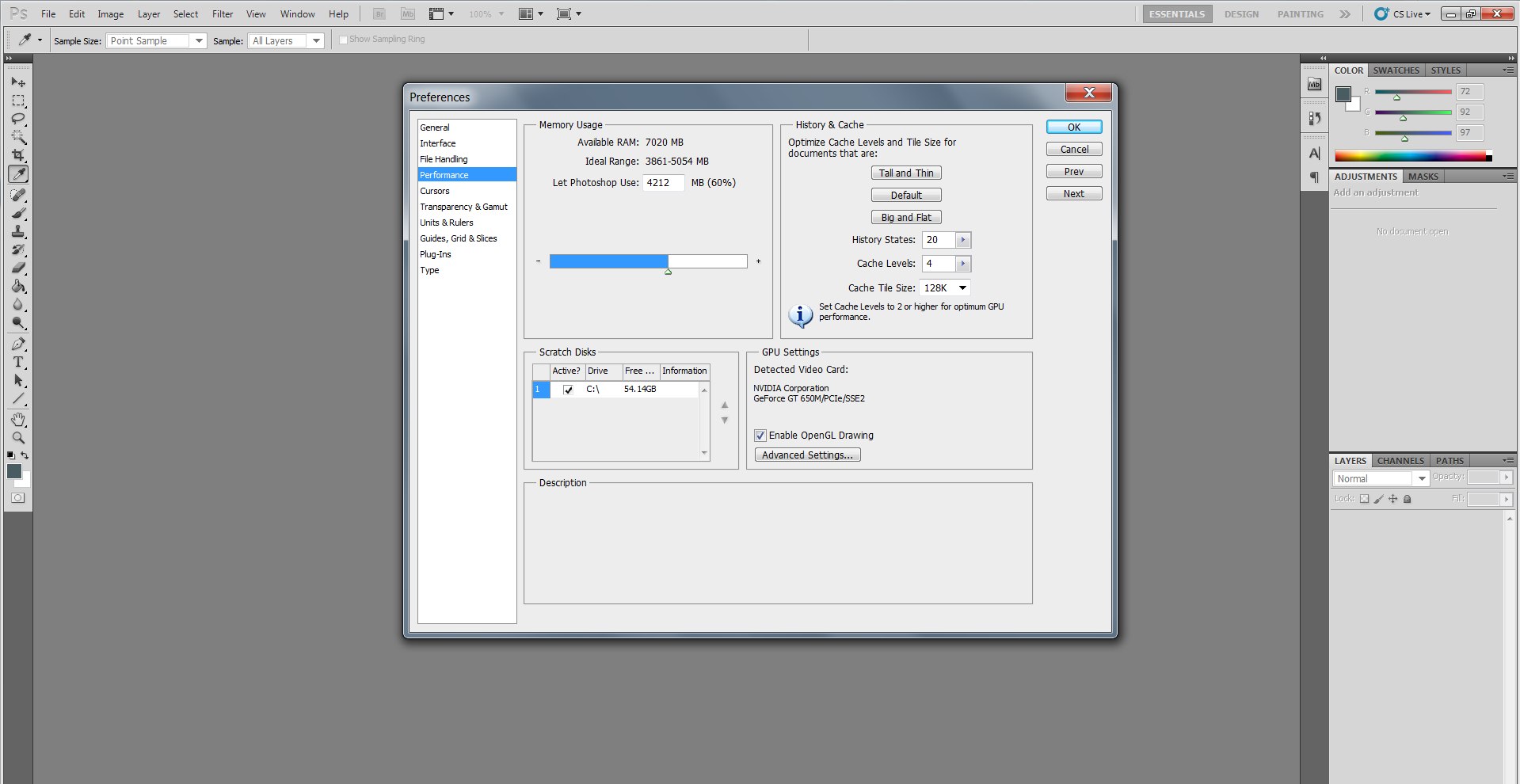Open the Screen Mode dropdown
Image resolution: width=1520 pixels, height=784 pixels.
(569, 14)
